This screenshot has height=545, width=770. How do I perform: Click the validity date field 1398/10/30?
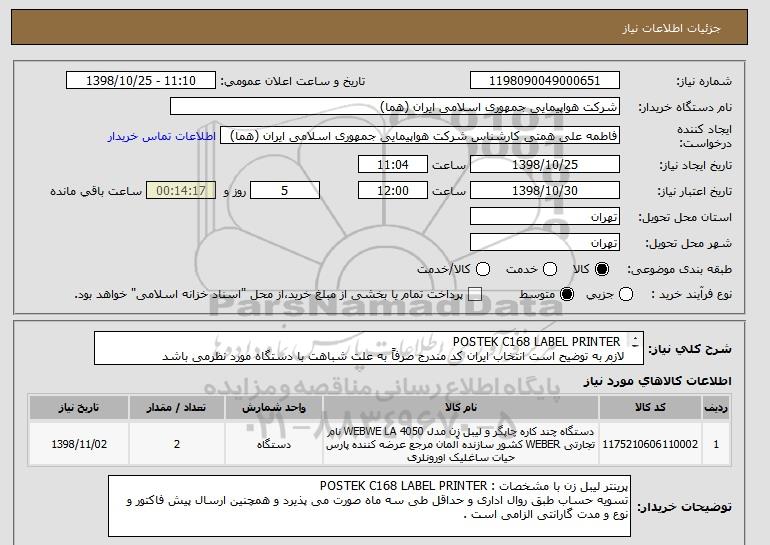pos(545,191)
